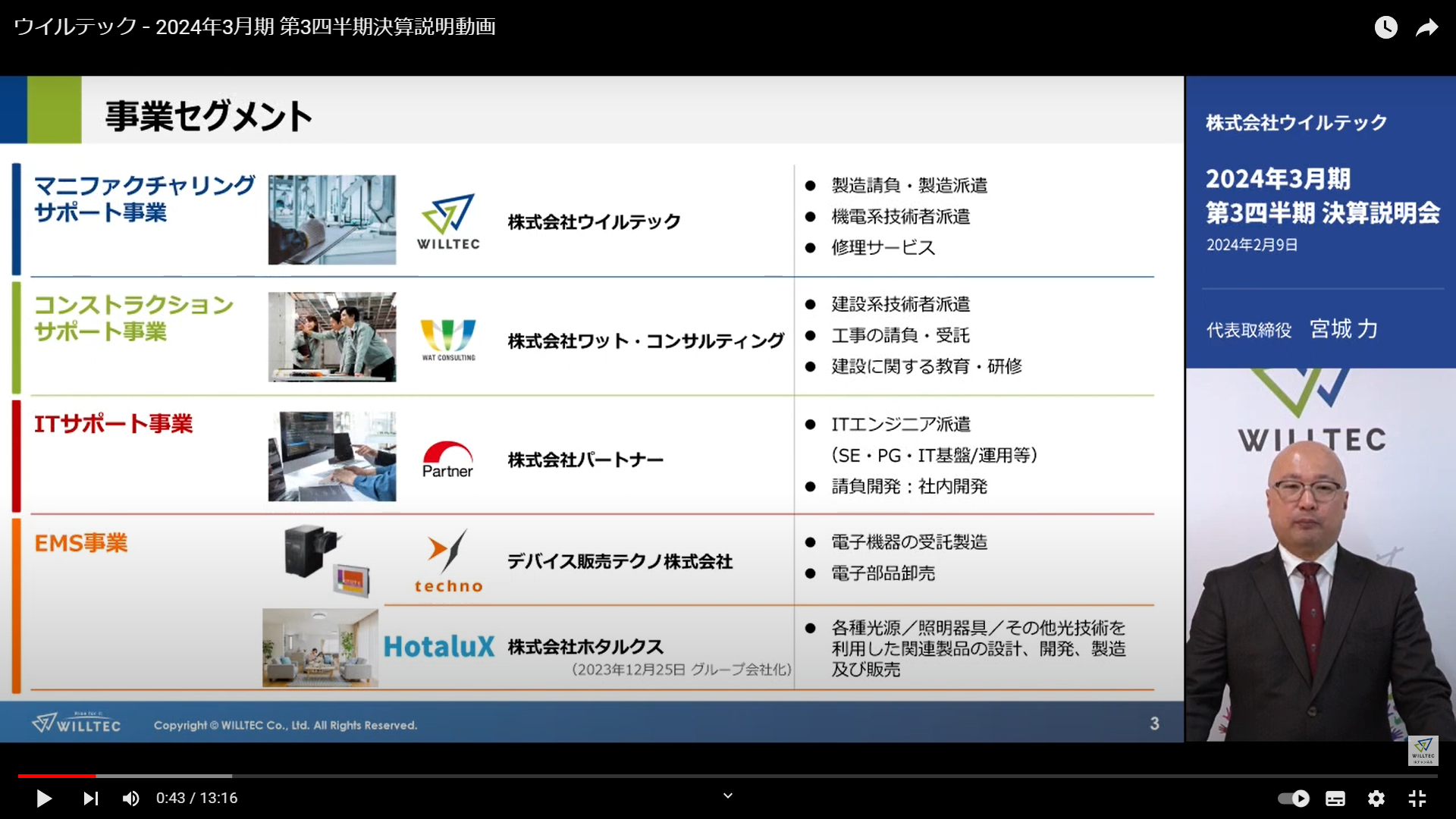Click 代表取締役 宮城 力 presenter name

1292,329
